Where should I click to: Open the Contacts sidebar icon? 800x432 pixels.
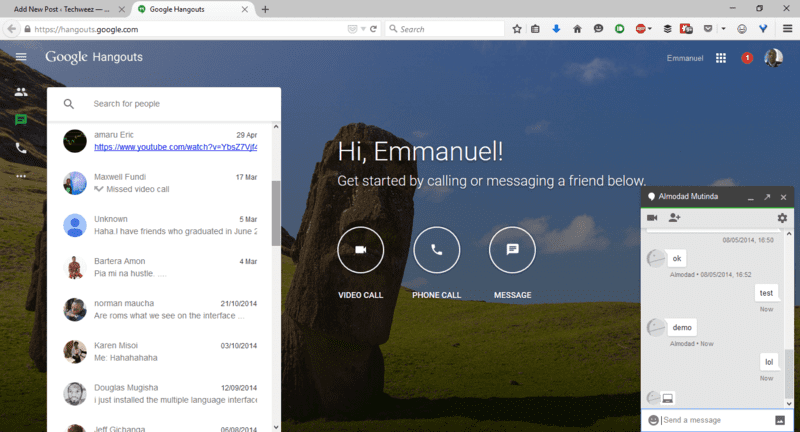(x=21, y=92)
